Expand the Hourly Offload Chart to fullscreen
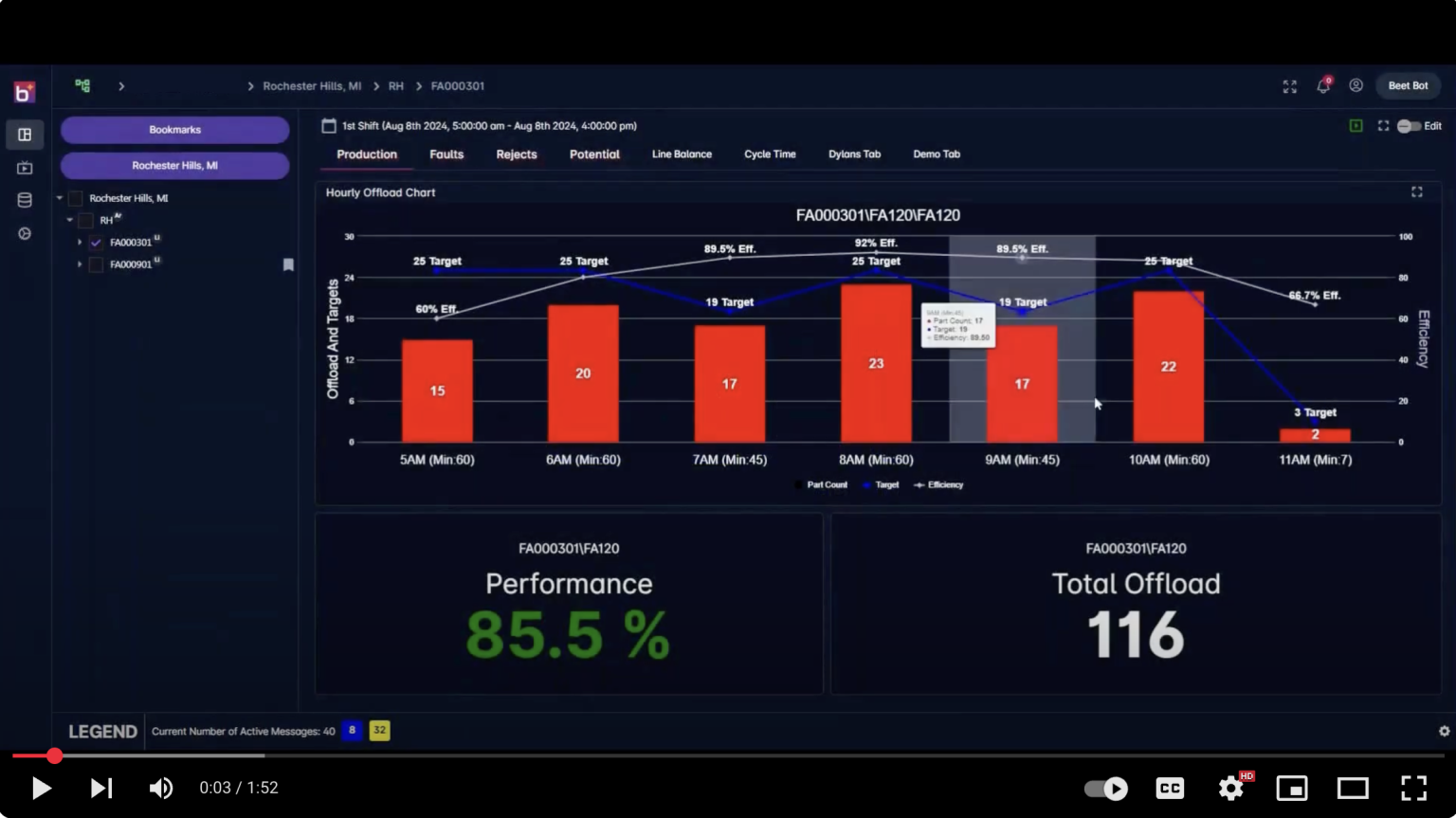 [1416, 192]
